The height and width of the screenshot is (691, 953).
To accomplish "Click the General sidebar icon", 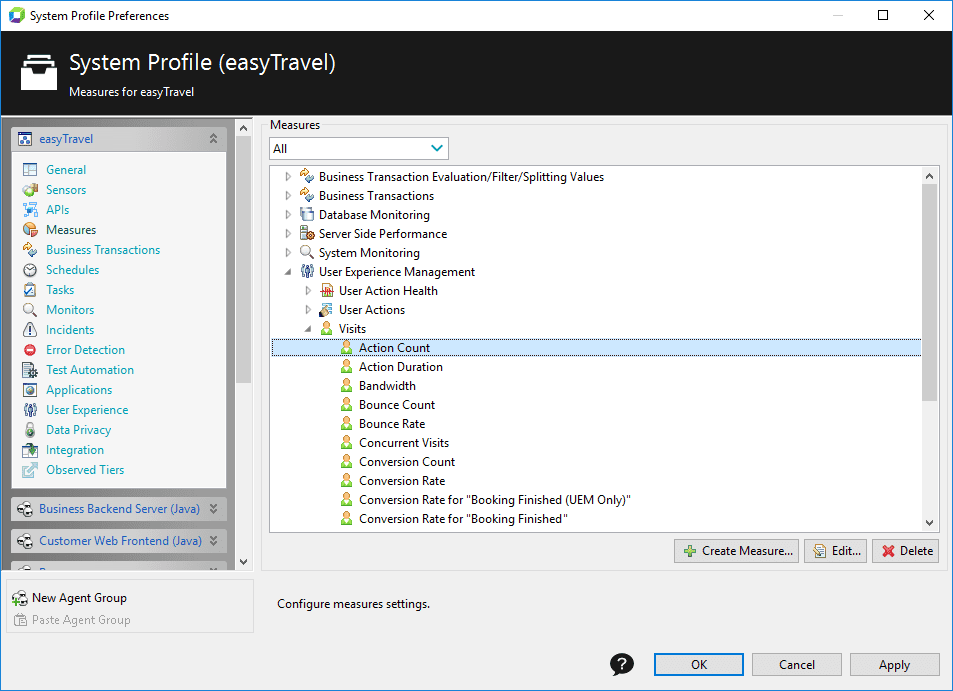I will [x=30, y=170].
